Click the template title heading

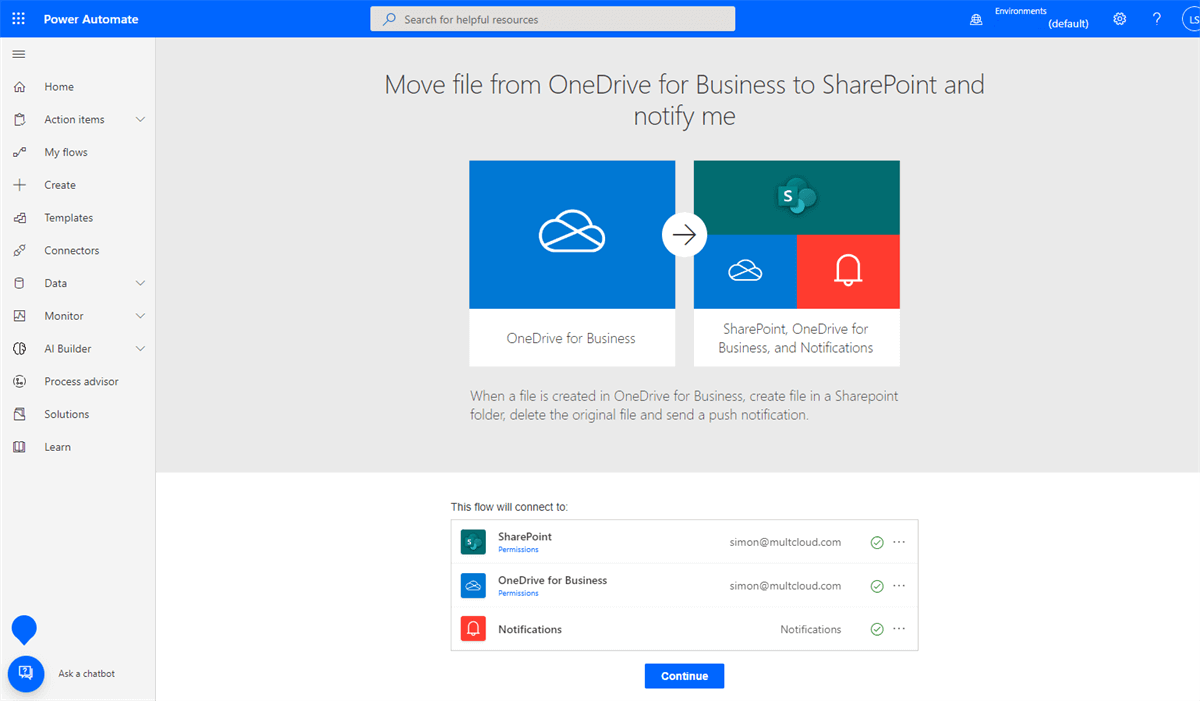(684, 100)
